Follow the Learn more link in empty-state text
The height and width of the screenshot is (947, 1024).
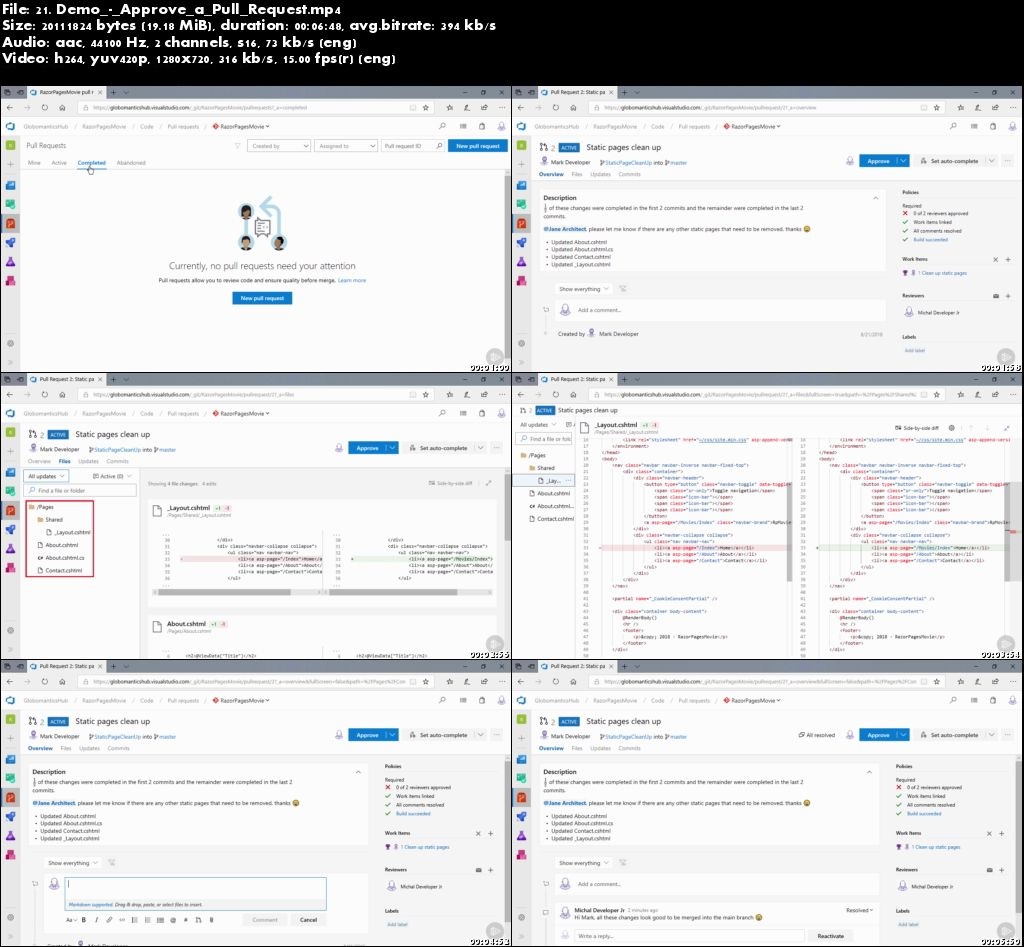pyautogui.click(x=352, y=280)
